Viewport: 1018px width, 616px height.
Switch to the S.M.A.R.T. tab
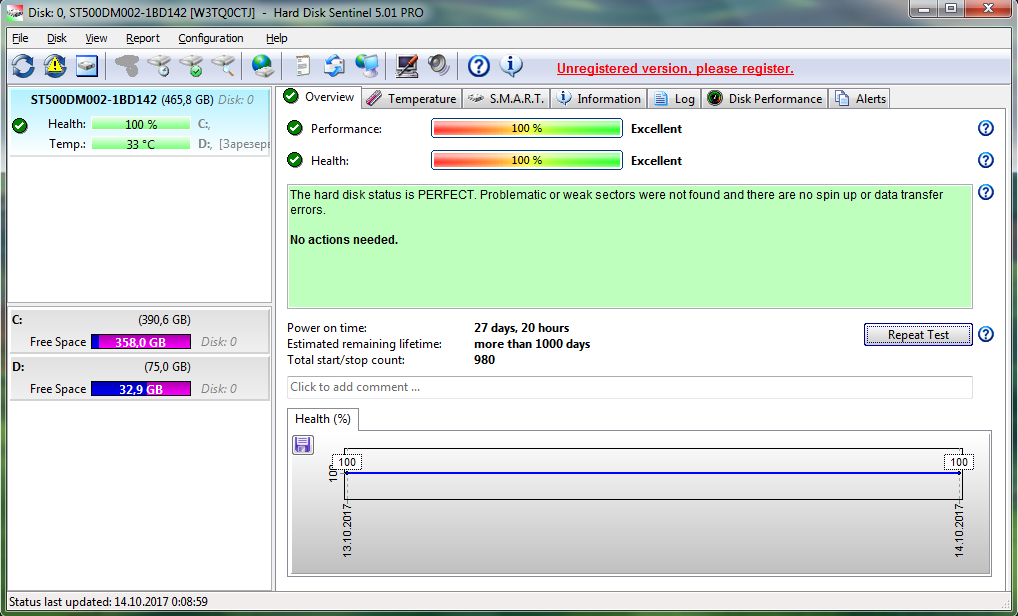coord(507,98)
